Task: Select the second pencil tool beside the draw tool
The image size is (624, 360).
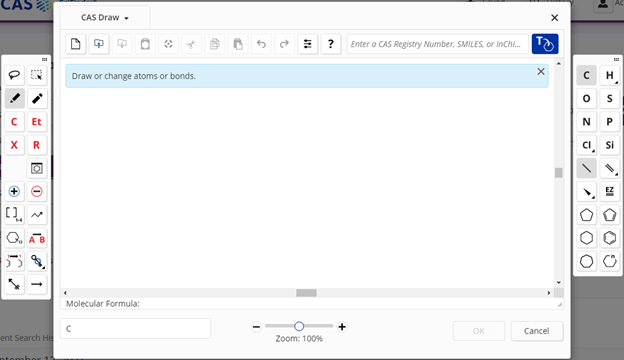Action: (37, 98)
